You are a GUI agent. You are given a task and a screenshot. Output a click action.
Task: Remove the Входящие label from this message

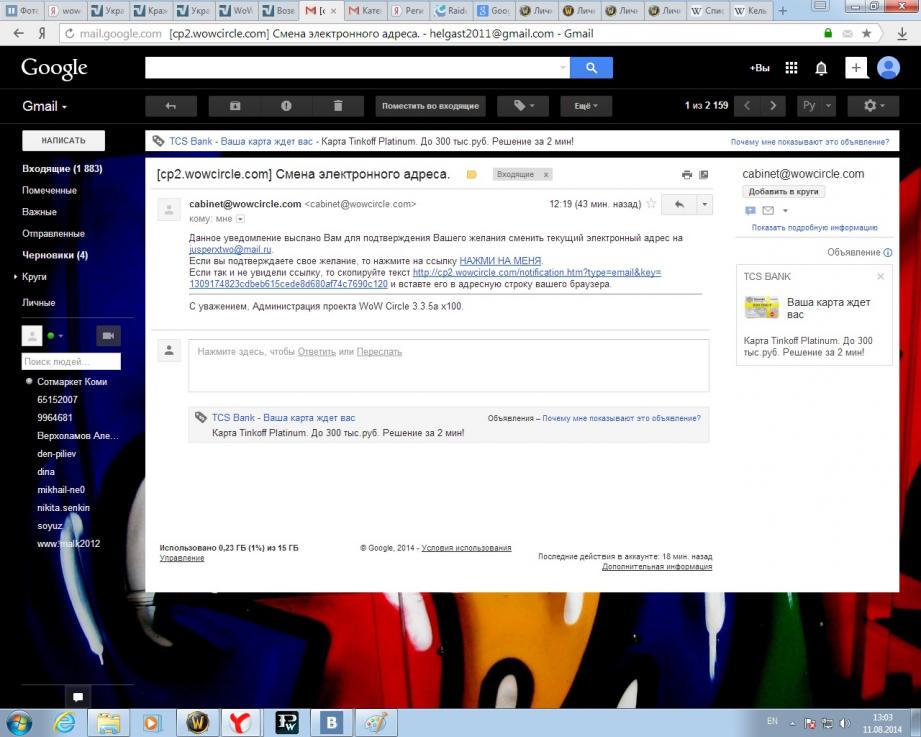point(546,174)
